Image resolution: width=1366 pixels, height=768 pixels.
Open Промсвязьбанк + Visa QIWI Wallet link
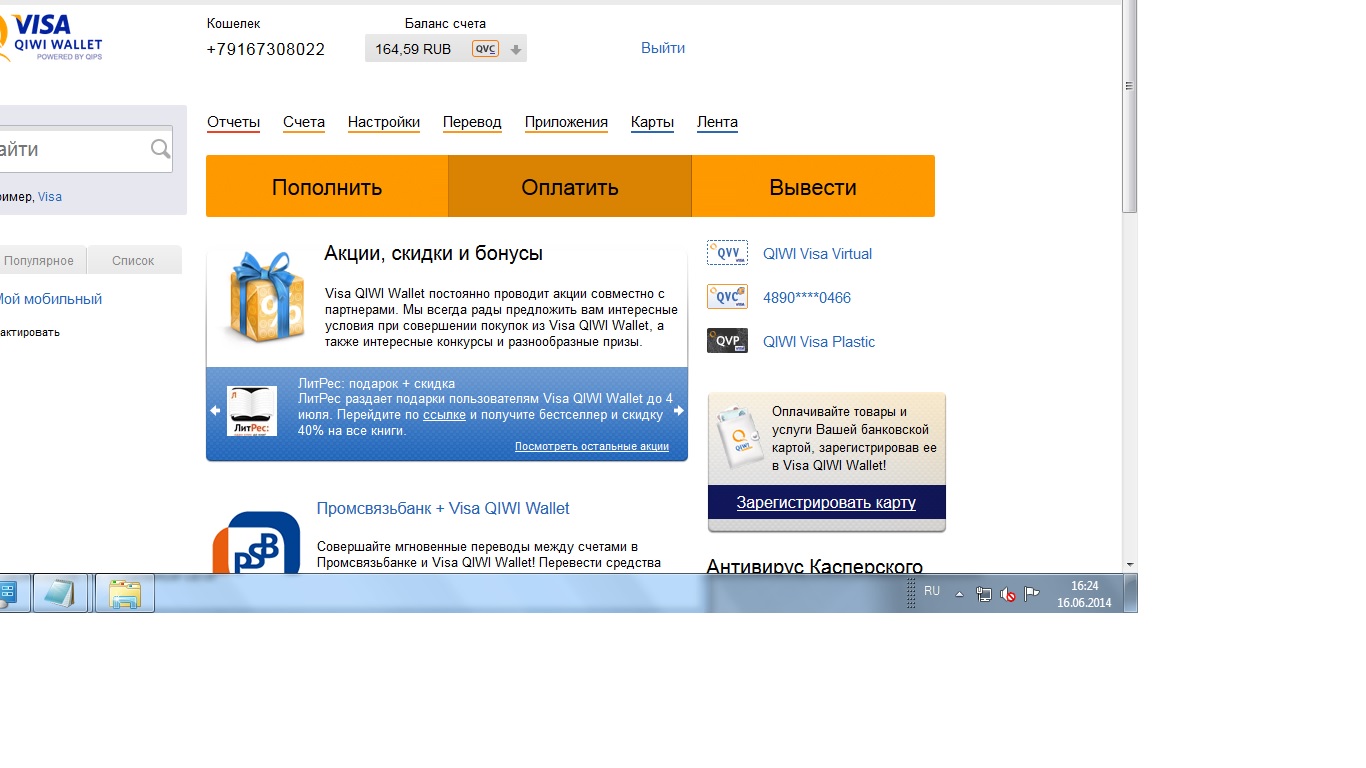443,508
